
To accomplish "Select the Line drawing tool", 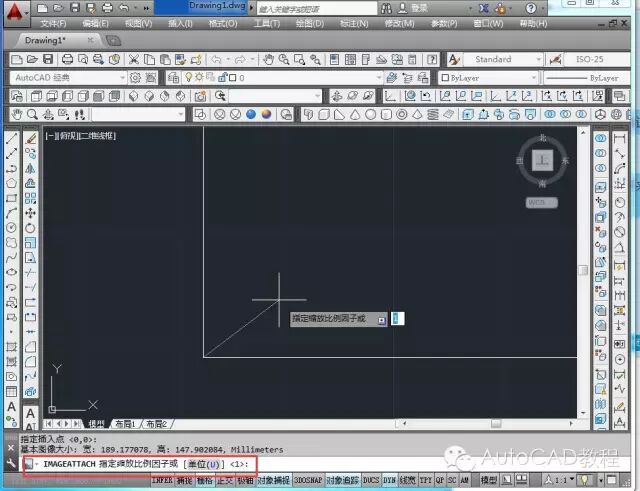I will coord(11,138).
